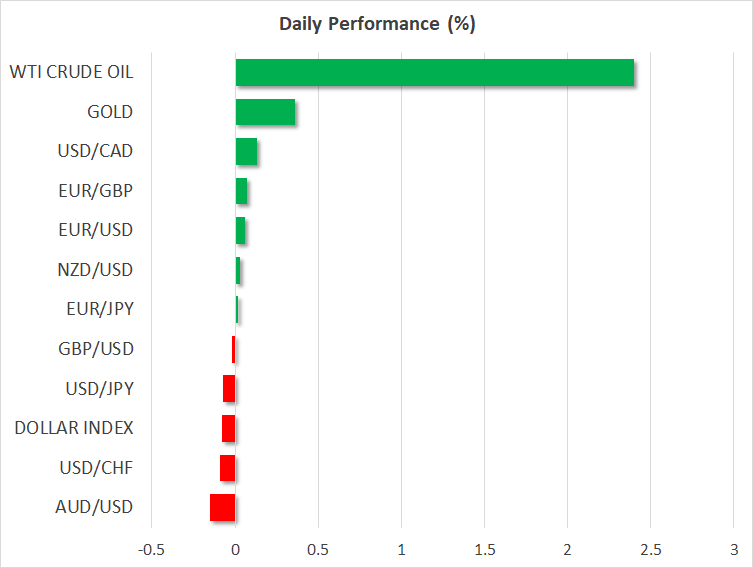Click the GOLD green bar
The image size is (753, 568).
265,112
